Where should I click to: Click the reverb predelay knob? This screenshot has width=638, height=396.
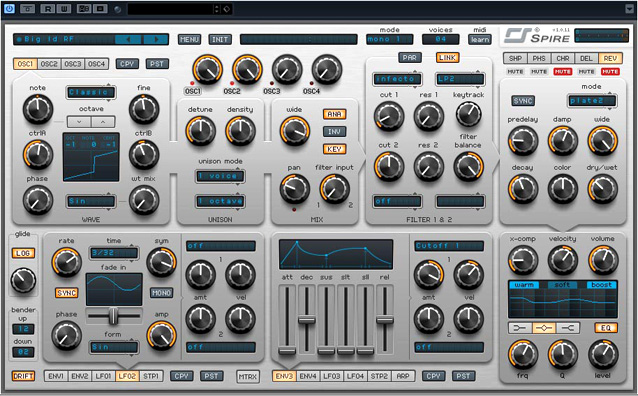(523, 141)
